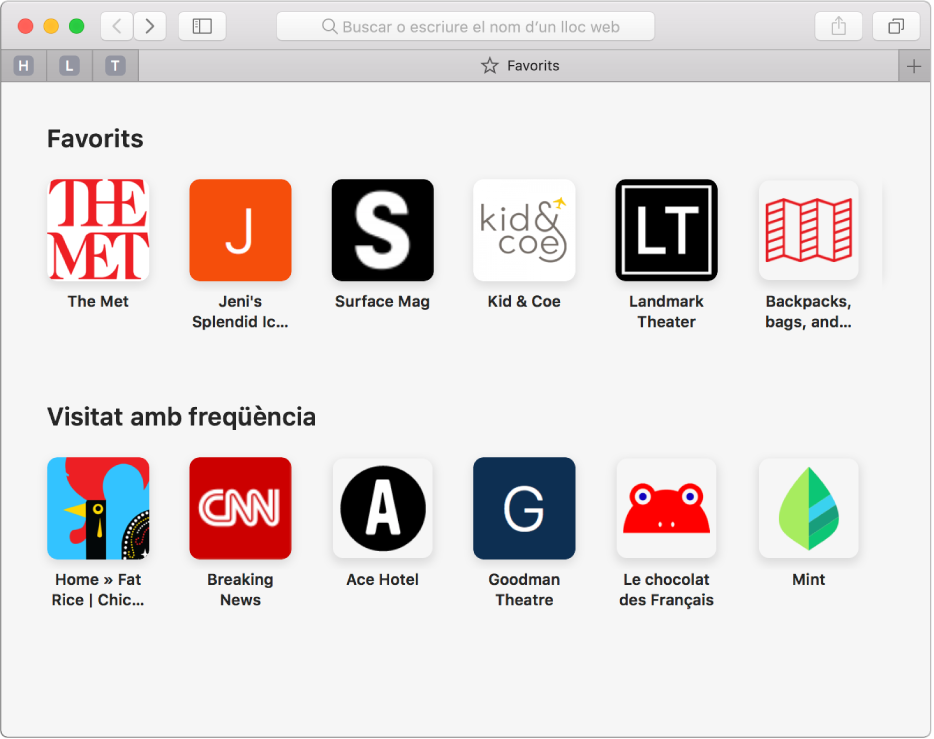Screen dimensions: 934x739
Task: Toggle the sidebar button in the toolbar
Action: [202, 26]
